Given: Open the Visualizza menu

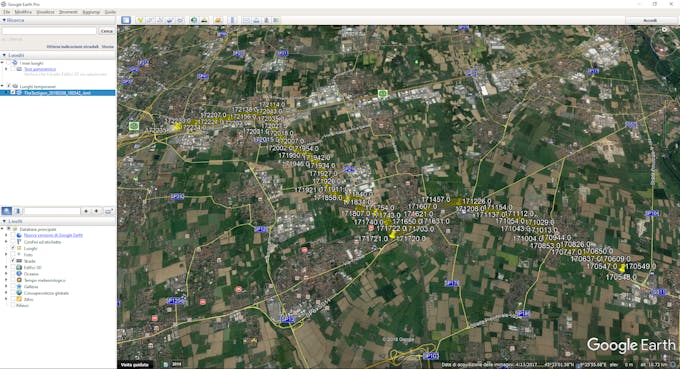Looking at the screenshot, I should point(45,12).
